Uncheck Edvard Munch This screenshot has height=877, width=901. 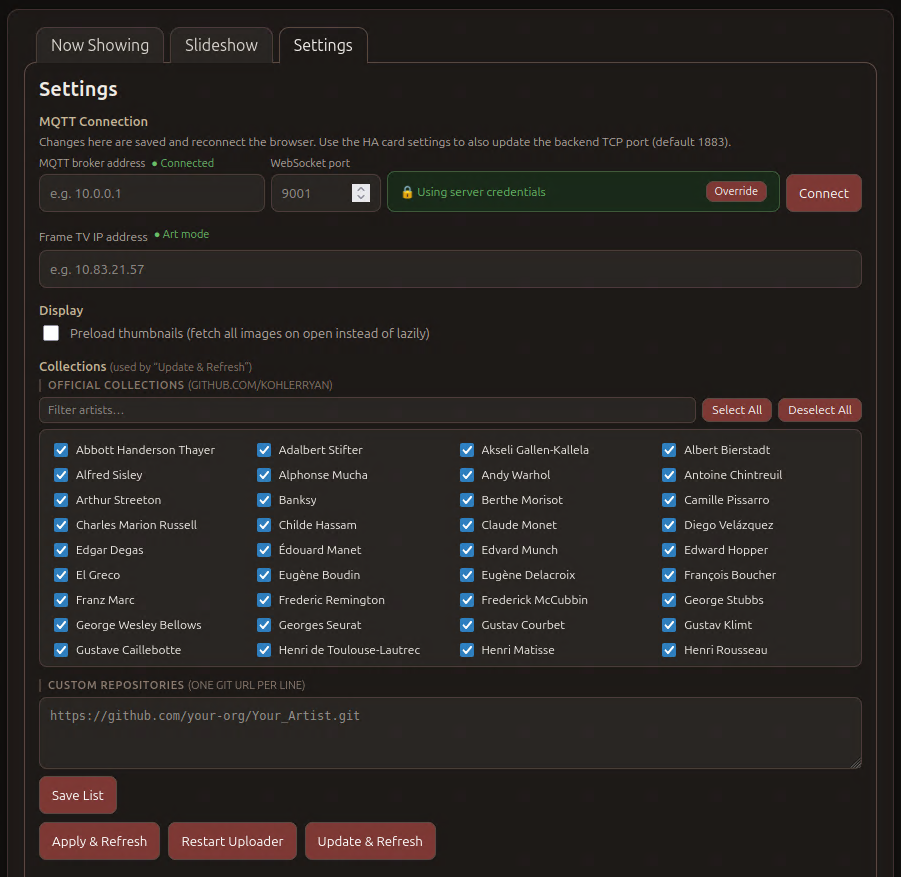tap(467, 550)
